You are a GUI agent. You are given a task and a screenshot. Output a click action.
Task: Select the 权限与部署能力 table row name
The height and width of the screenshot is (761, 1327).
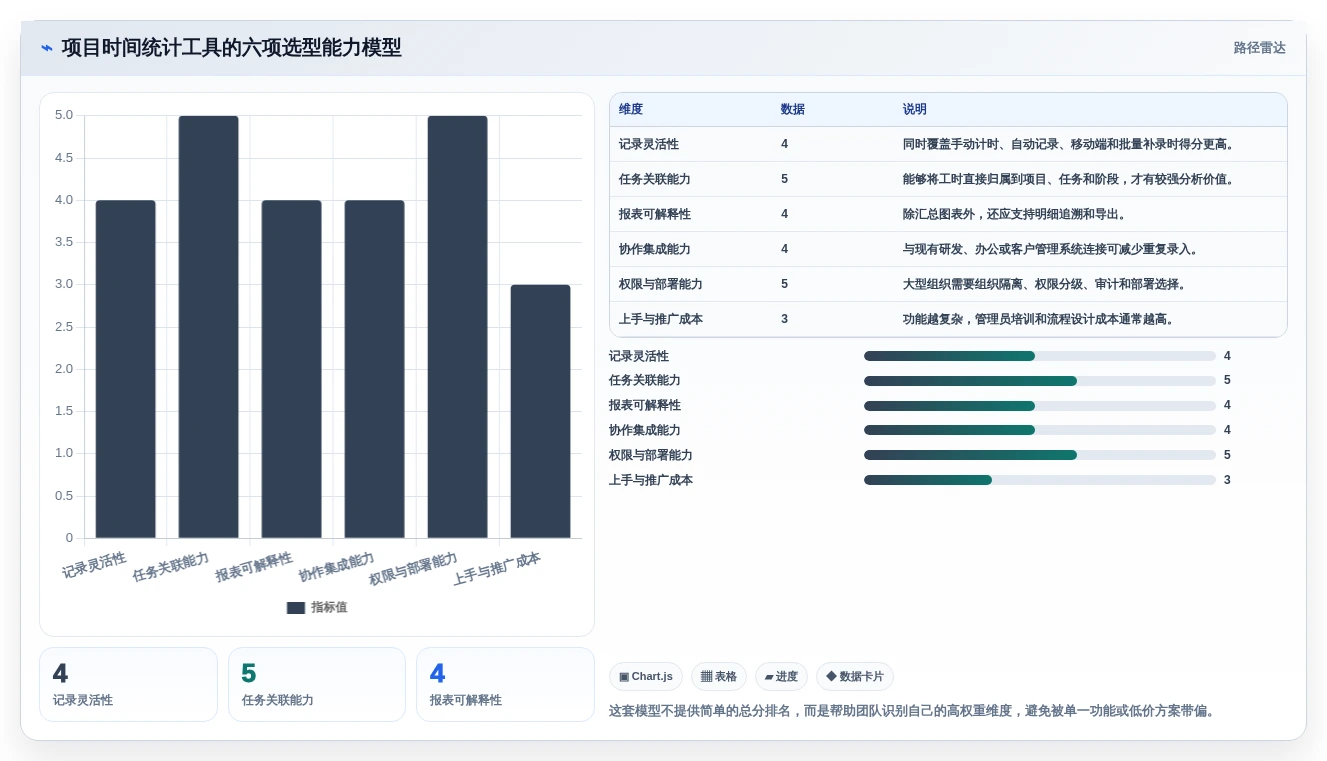(x=661, y=285)
